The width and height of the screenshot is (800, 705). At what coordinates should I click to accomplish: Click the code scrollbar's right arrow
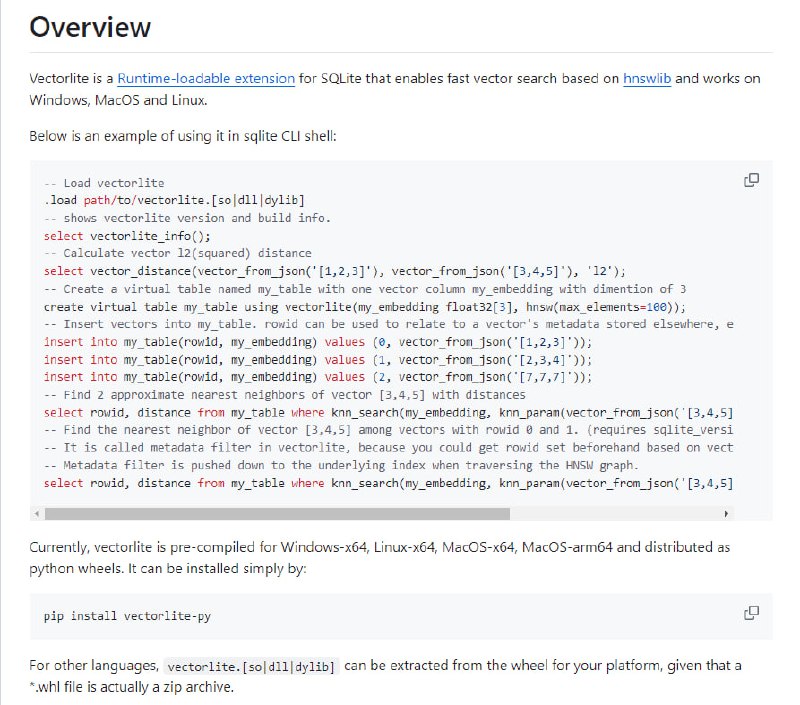[x=727, y=513]
